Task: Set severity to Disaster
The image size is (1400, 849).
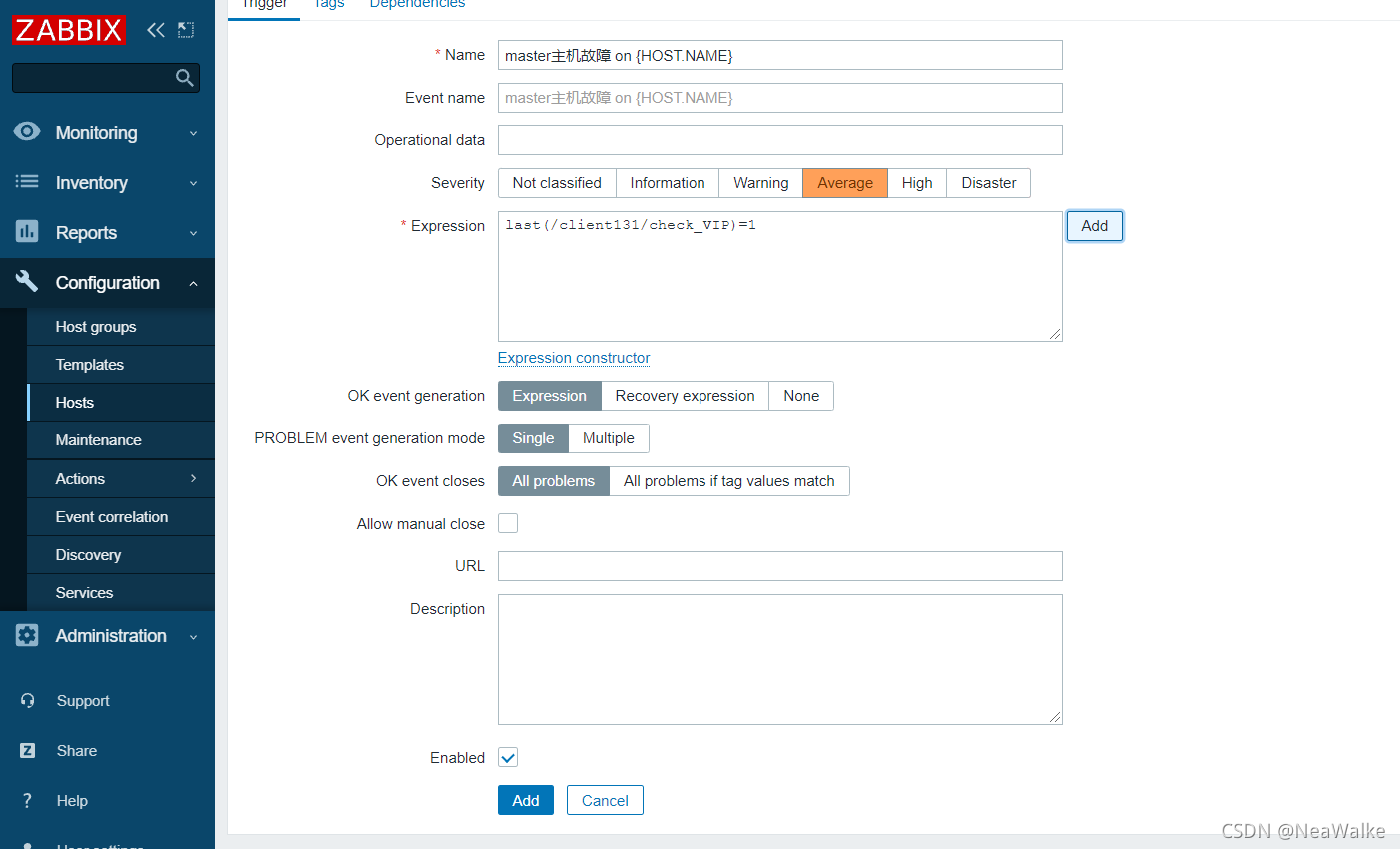Action: click(989, 183)
